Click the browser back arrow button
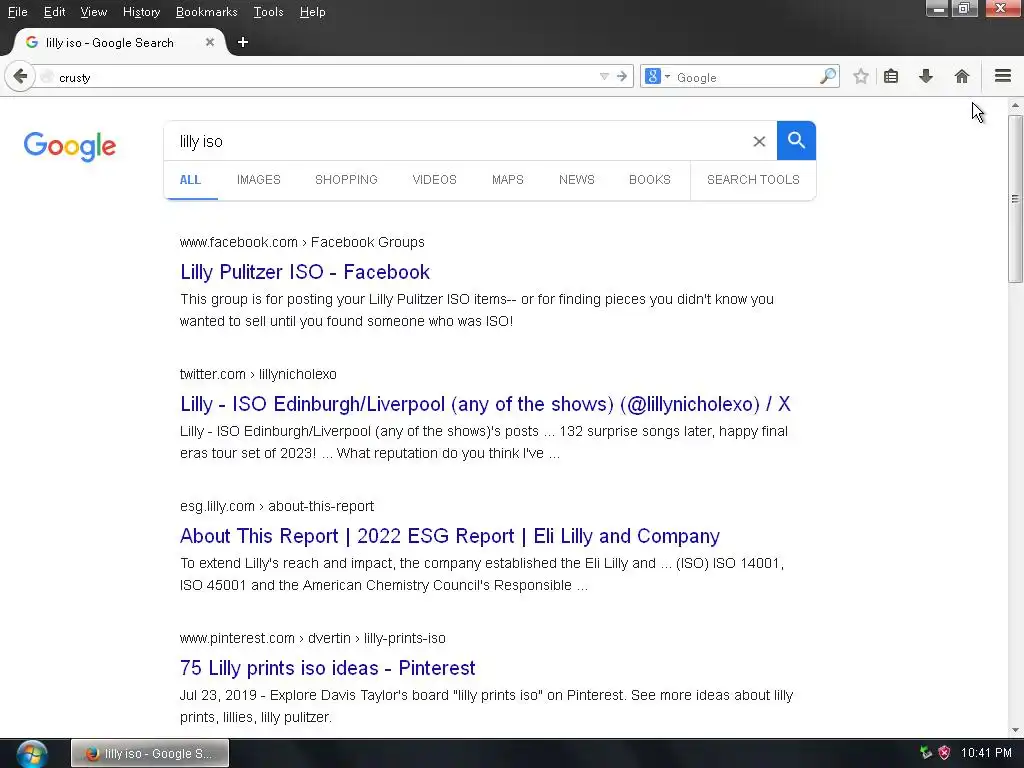 coord(20,77)
